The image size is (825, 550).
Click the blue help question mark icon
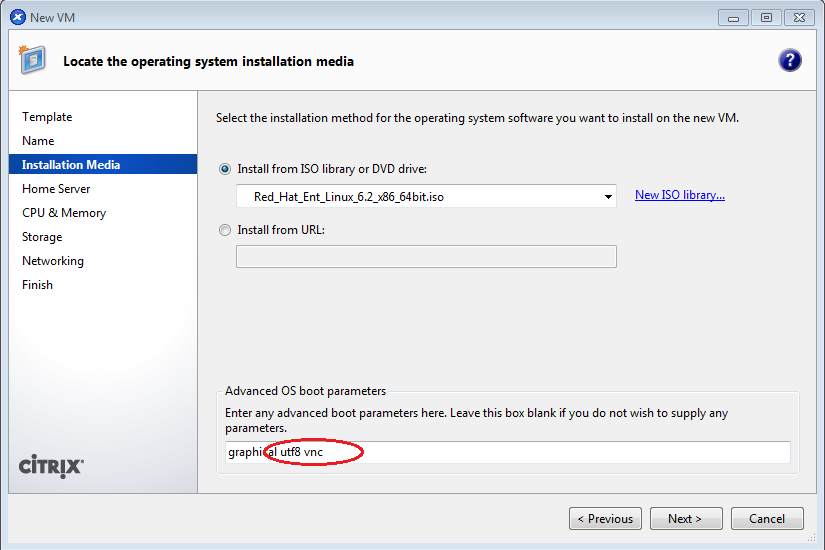[789, 60]
